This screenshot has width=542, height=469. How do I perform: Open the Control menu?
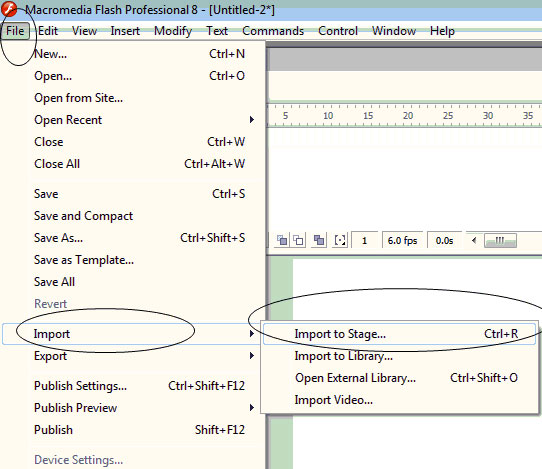point(338,31)
